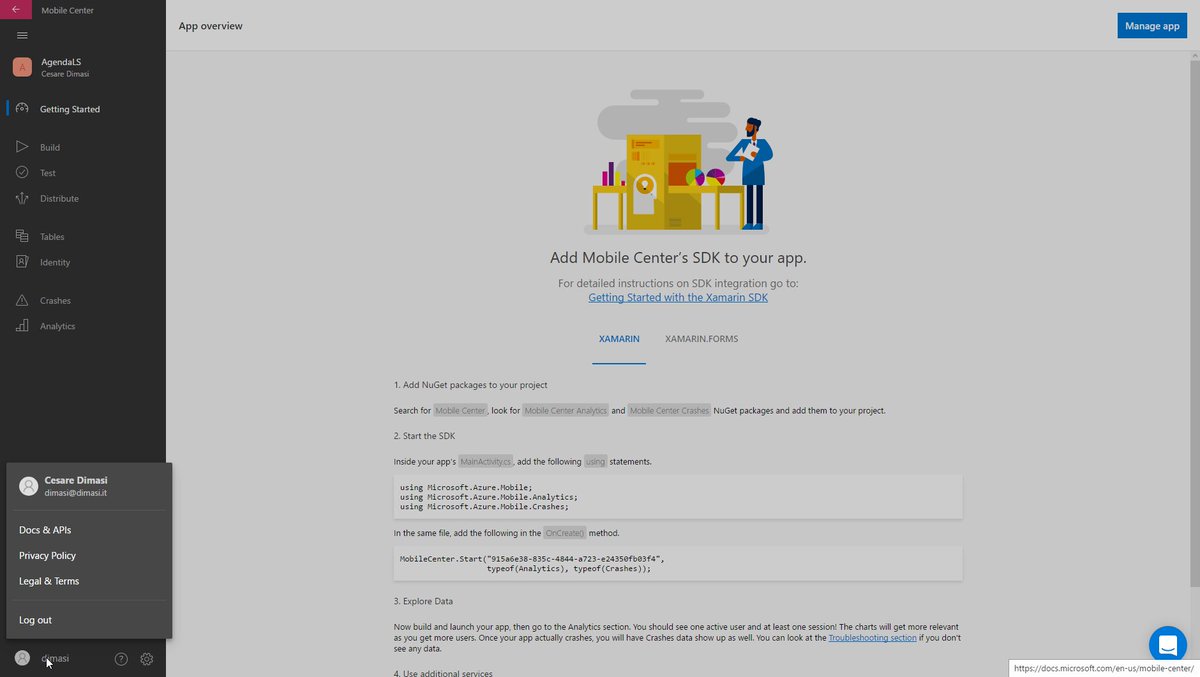Screen dimensions: 1200x677
Task: Click the MainActivity.cs file name
Action: pyautogui.click(x=486, y=461)
